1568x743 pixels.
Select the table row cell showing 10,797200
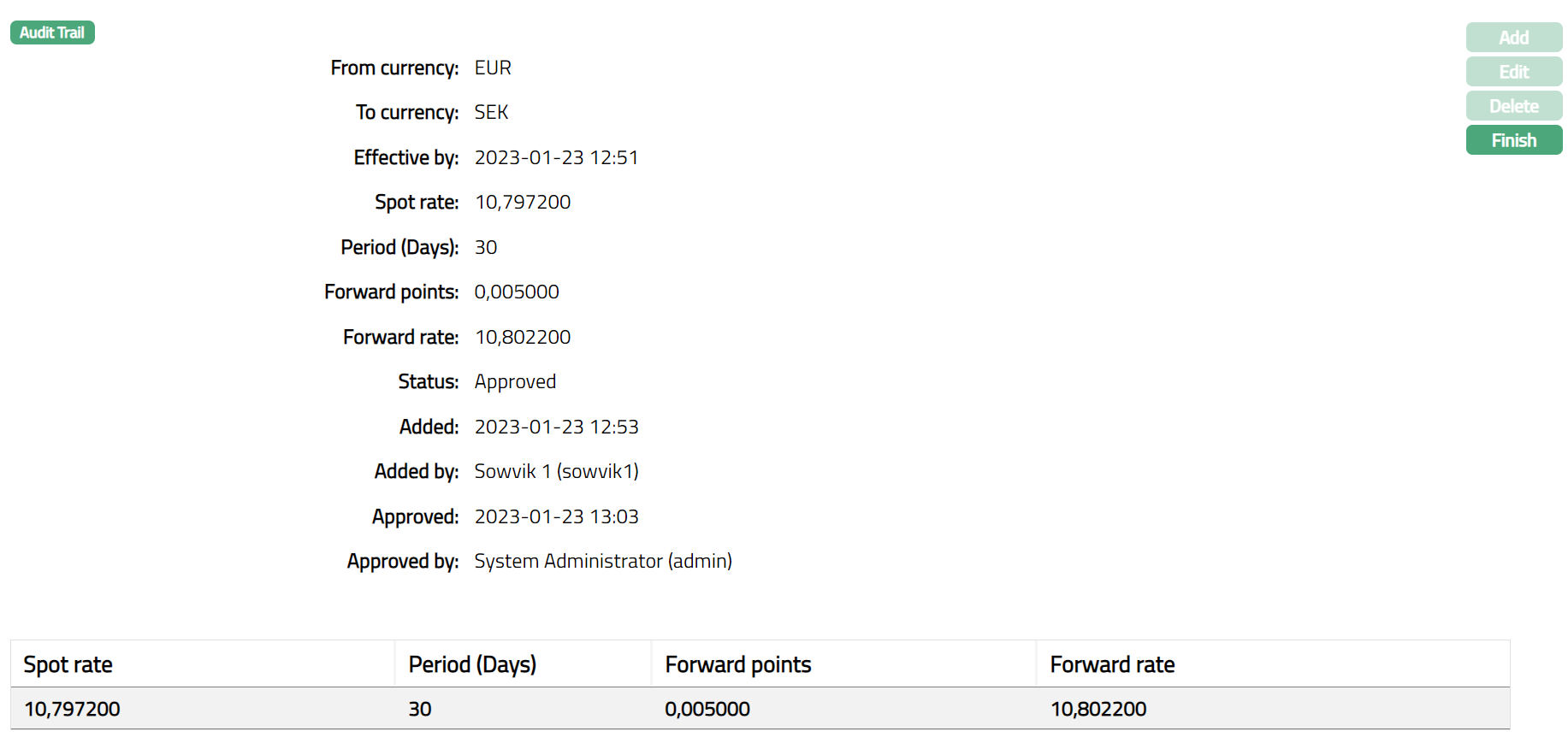click(x=73, y=709)
